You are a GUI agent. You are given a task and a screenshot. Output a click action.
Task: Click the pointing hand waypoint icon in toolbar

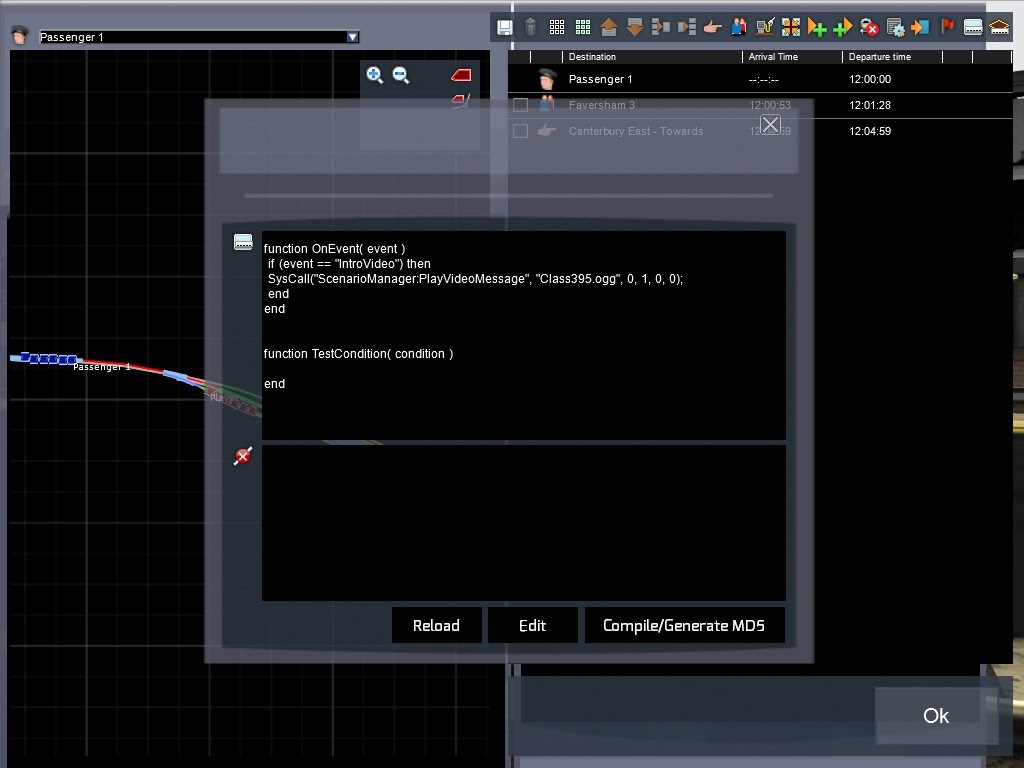pos(713,28)
